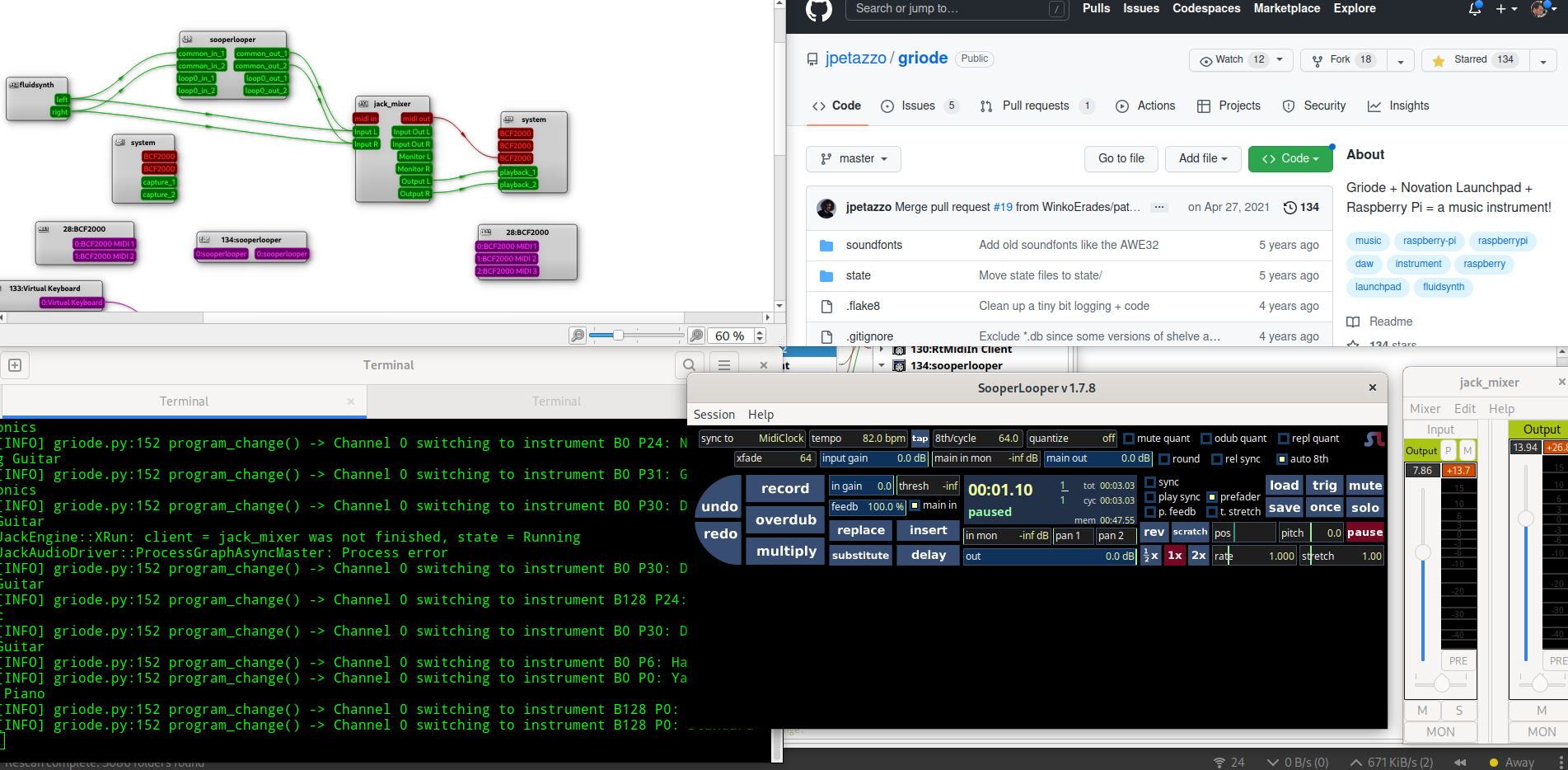Open the terminal search icon
This screenshot has width=1568, height=770.
690,364
